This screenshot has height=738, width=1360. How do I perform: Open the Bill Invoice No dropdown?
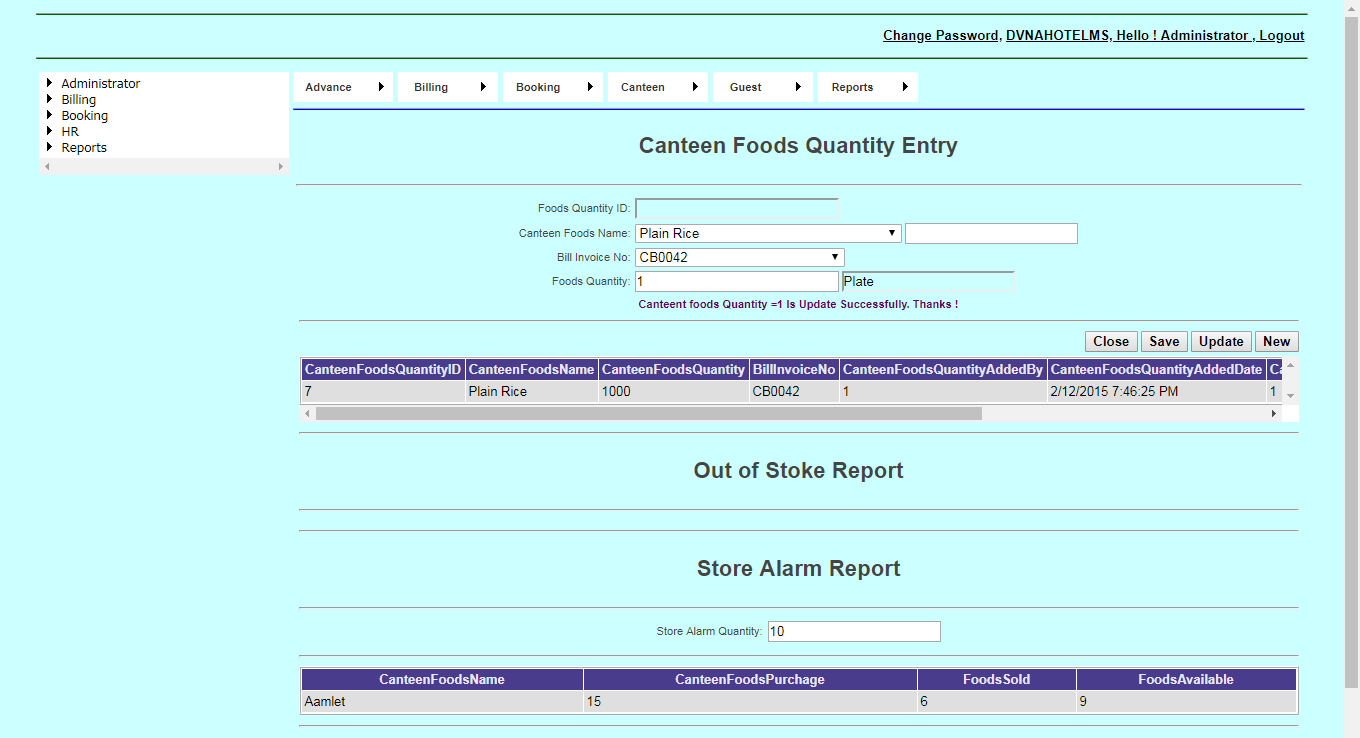pyautogui.click(x=739, y=257)
